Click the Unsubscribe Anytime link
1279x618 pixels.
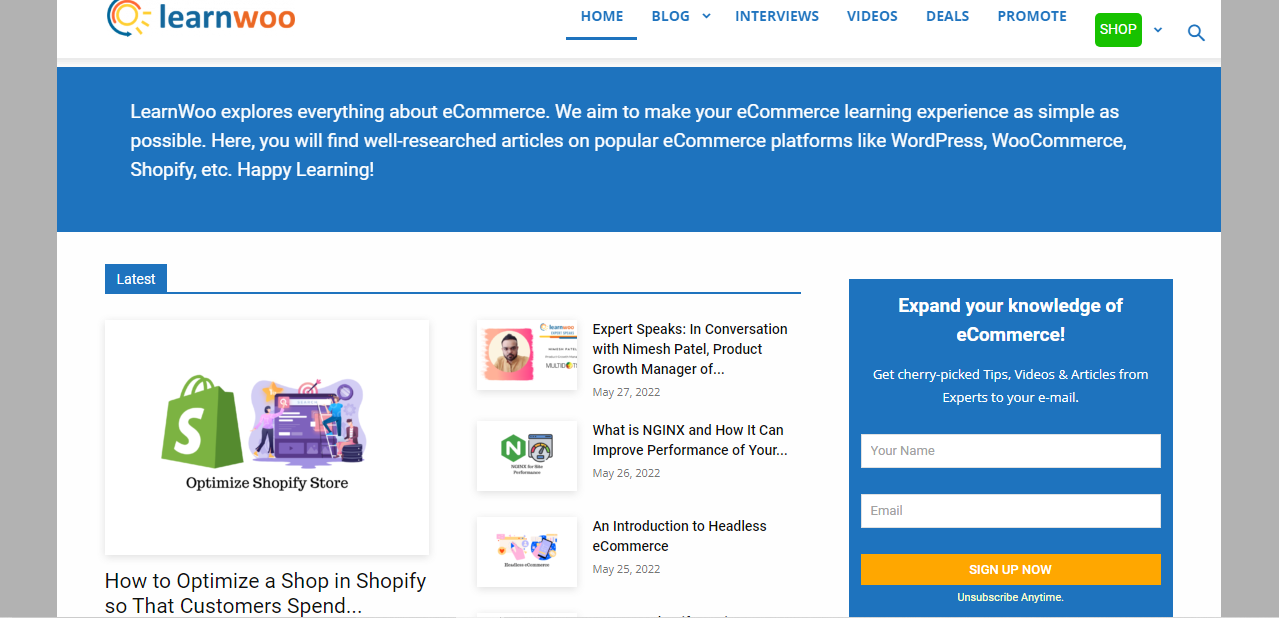1010,597
